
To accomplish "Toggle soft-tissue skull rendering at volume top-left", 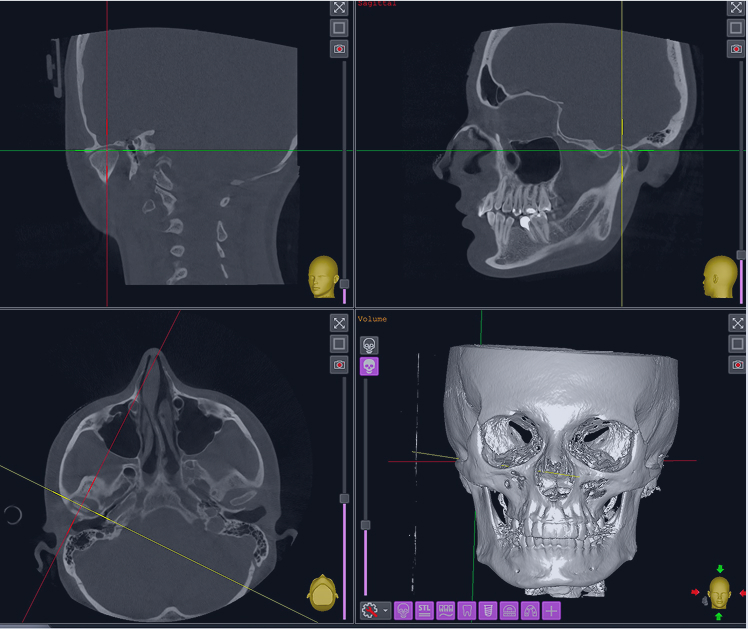I will click(x=369, y=344).
